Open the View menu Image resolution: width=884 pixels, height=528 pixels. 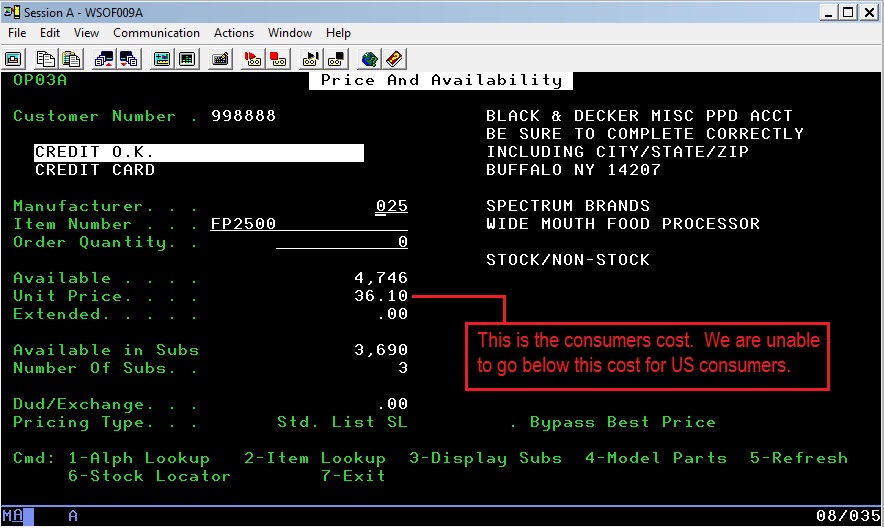tap(87, 33)
